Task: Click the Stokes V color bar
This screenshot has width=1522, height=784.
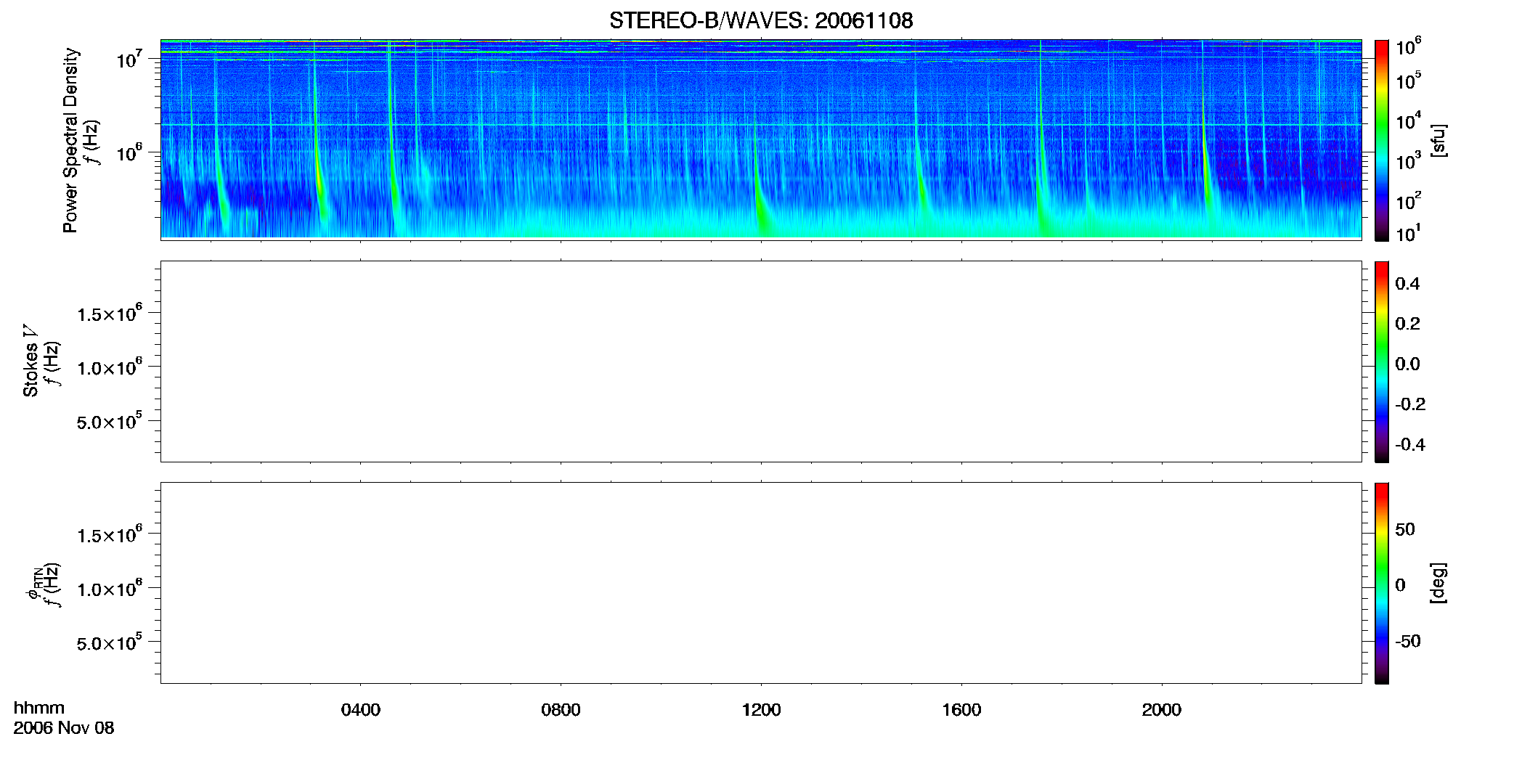Action: pos(1382,362)
